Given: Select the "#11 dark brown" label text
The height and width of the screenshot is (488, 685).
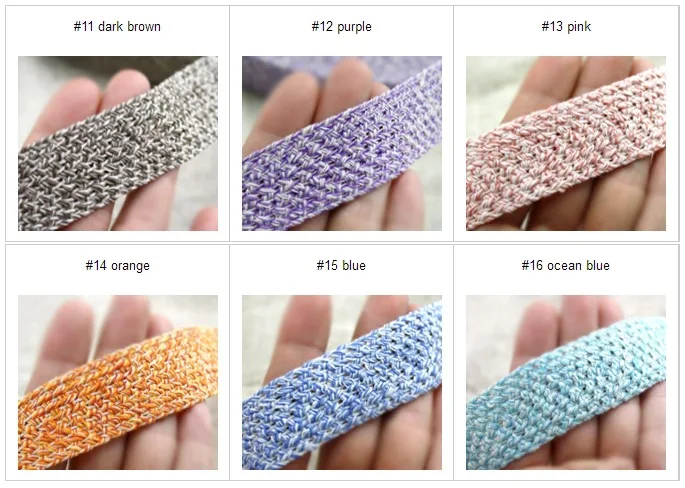Looking at the screenshot, I should coord(117,27).
